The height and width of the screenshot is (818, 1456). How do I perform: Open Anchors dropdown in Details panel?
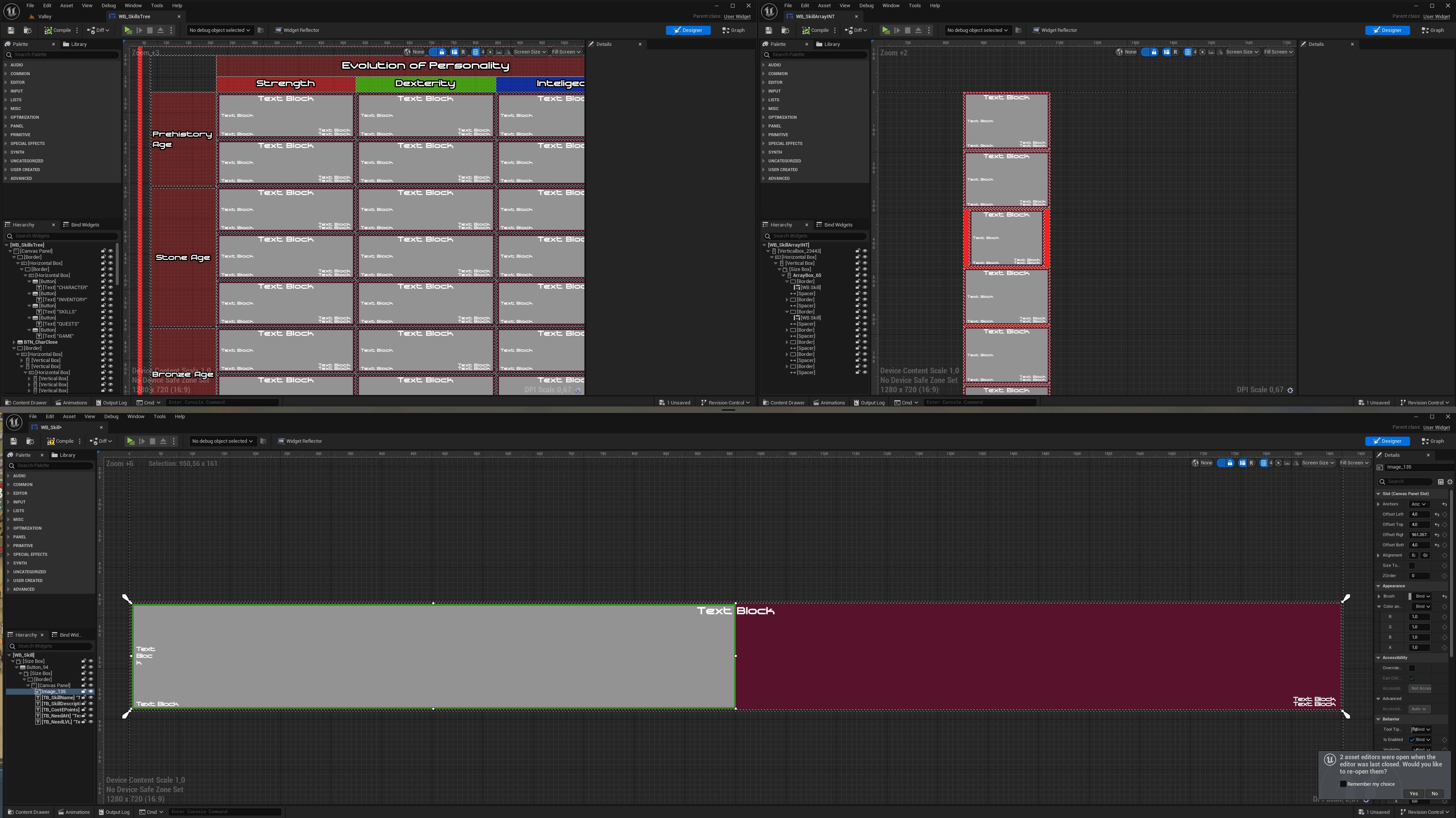pyautogui.click(x=1419, y=504)
